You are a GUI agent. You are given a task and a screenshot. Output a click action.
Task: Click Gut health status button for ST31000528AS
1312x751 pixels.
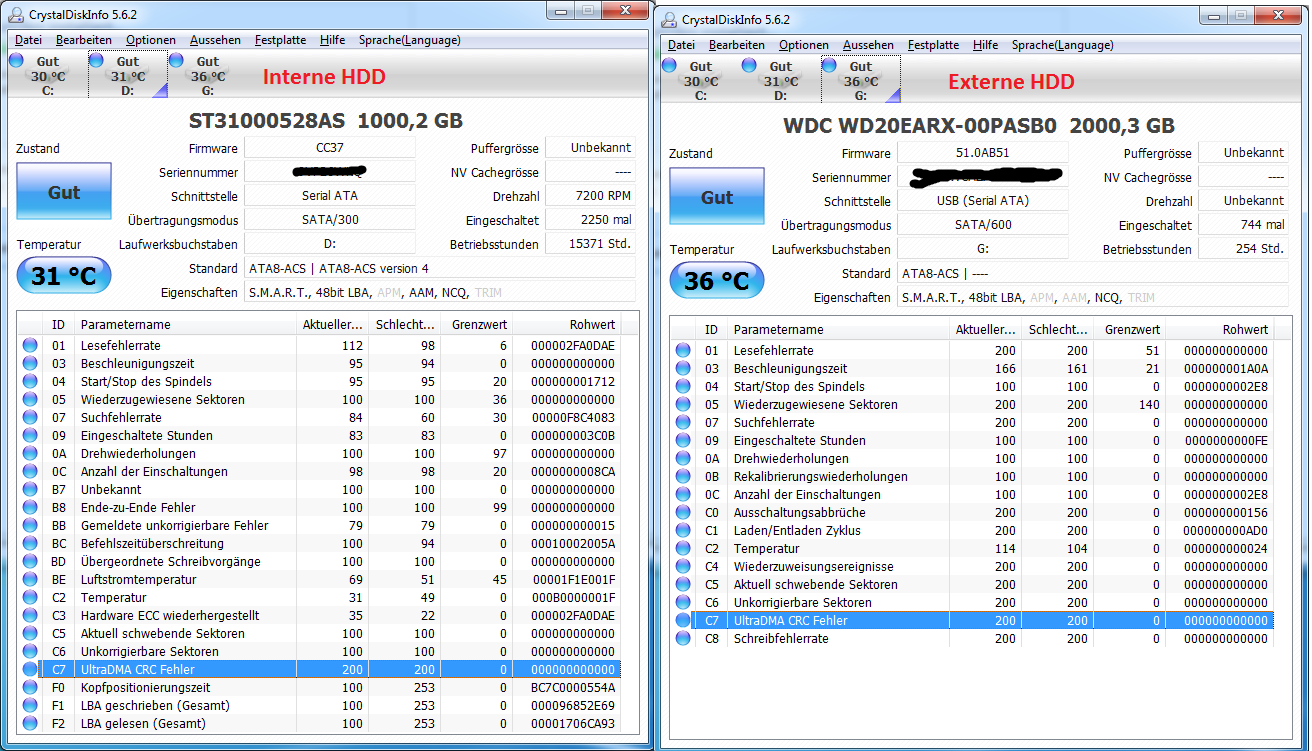[x=64, y=193]
